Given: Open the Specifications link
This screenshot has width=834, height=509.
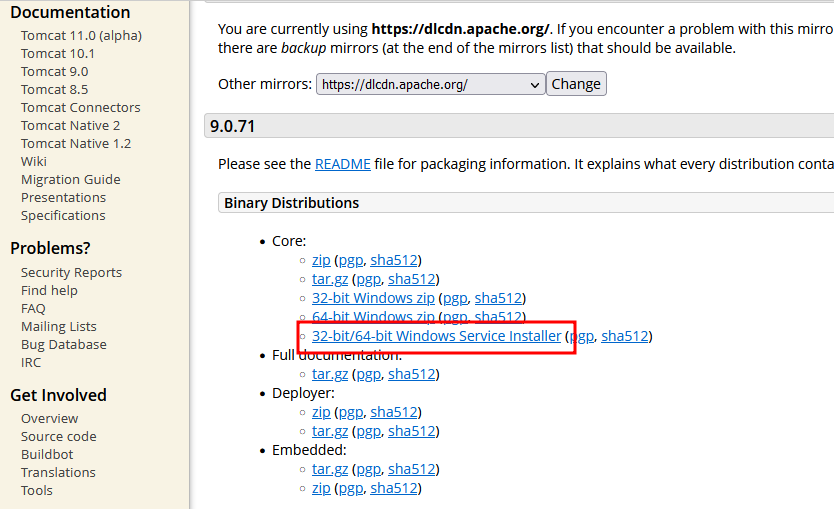Looking at the screenshot, I should pyautogui.click(x=63, y=216).
